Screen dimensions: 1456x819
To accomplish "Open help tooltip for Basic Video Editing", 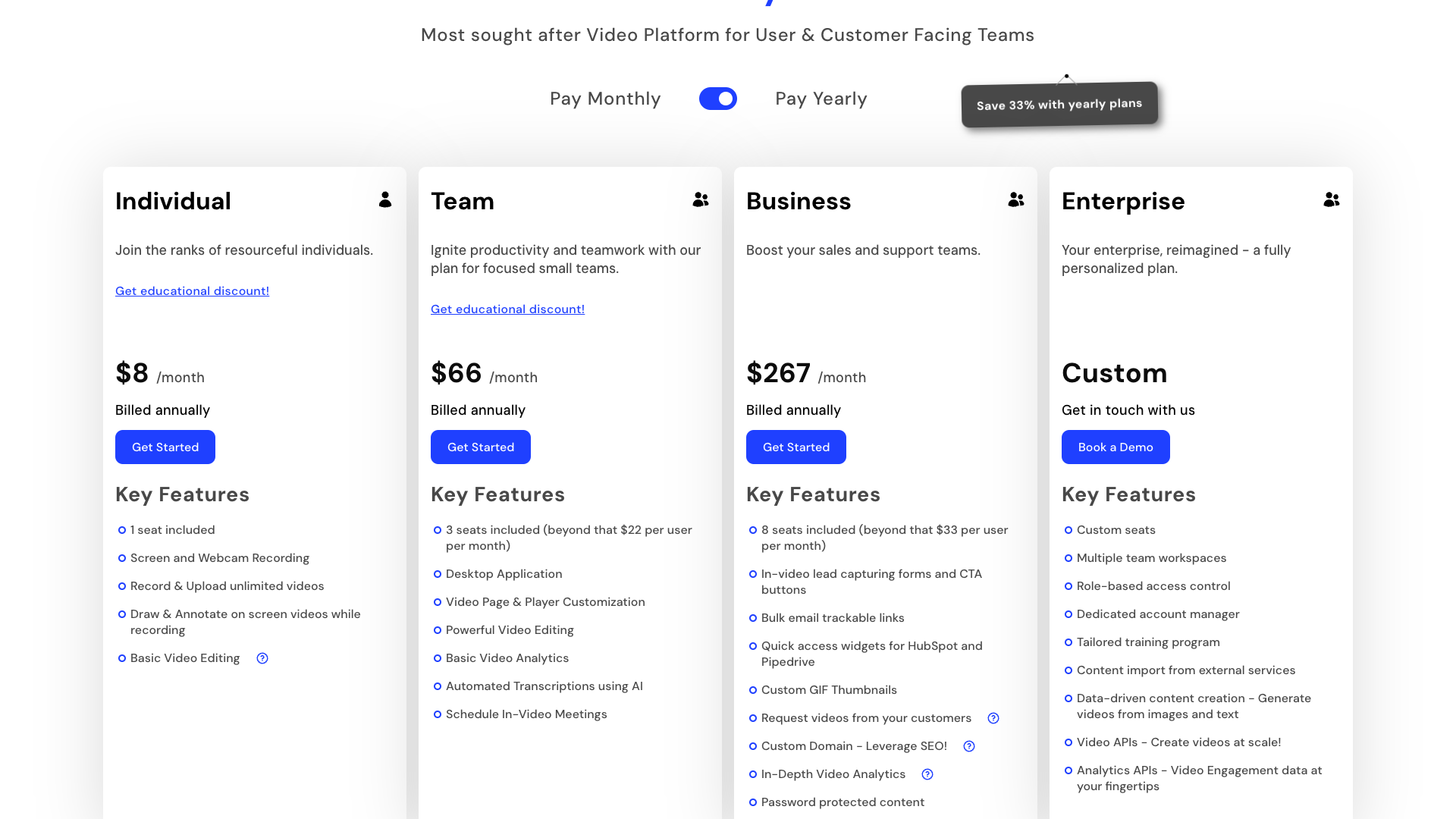I will point(262,658).
